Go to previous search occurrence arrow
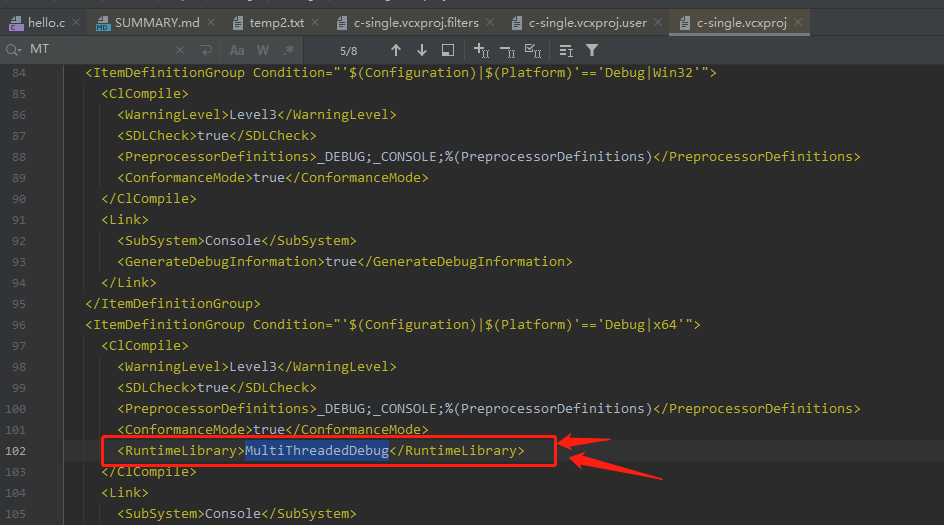Screen dimensions: 944x525 point(396,50)
